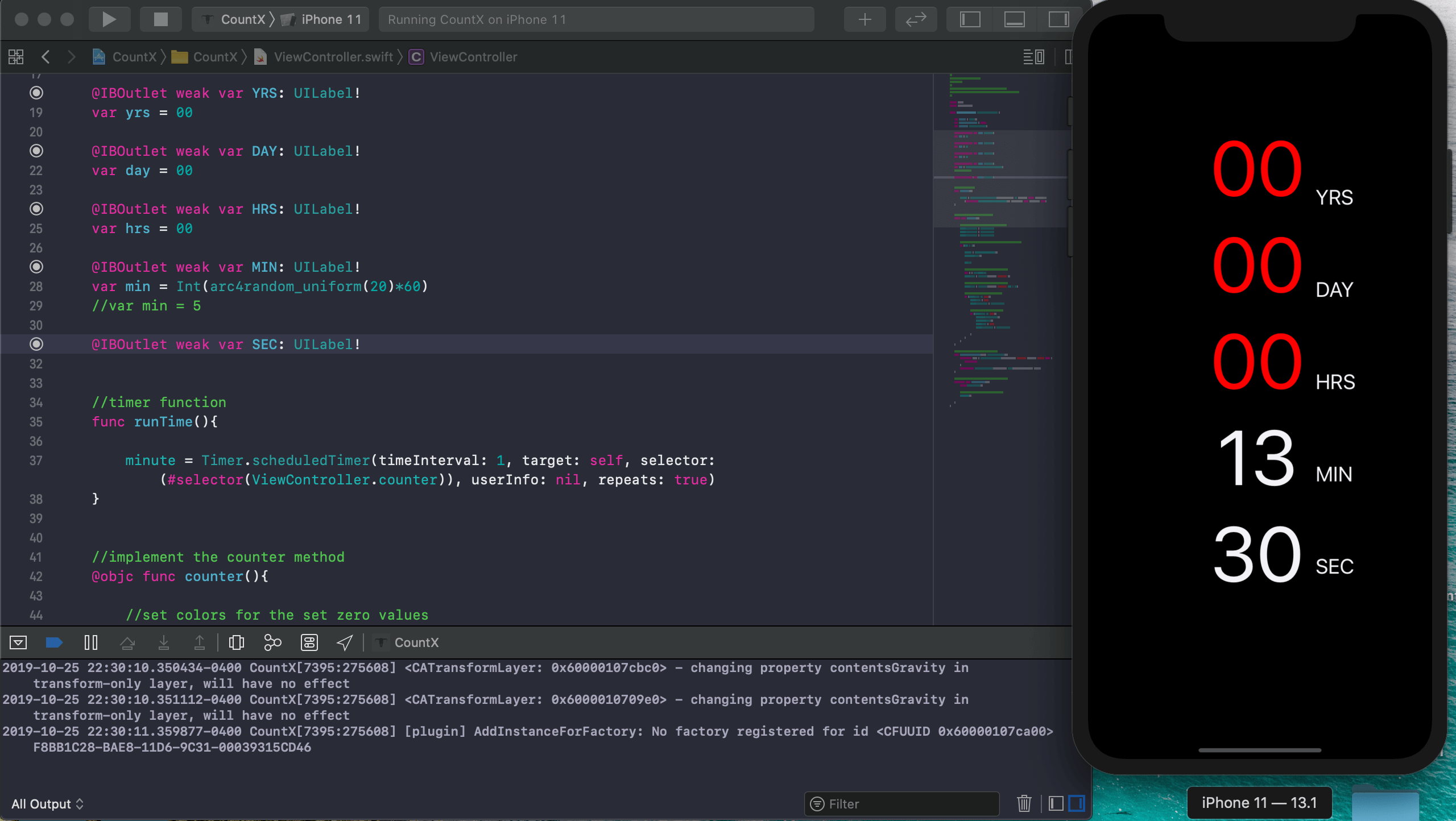Toggle the navigator panel visibility
The height and width of the screenshot is (821, 1456).
[970, 19]
